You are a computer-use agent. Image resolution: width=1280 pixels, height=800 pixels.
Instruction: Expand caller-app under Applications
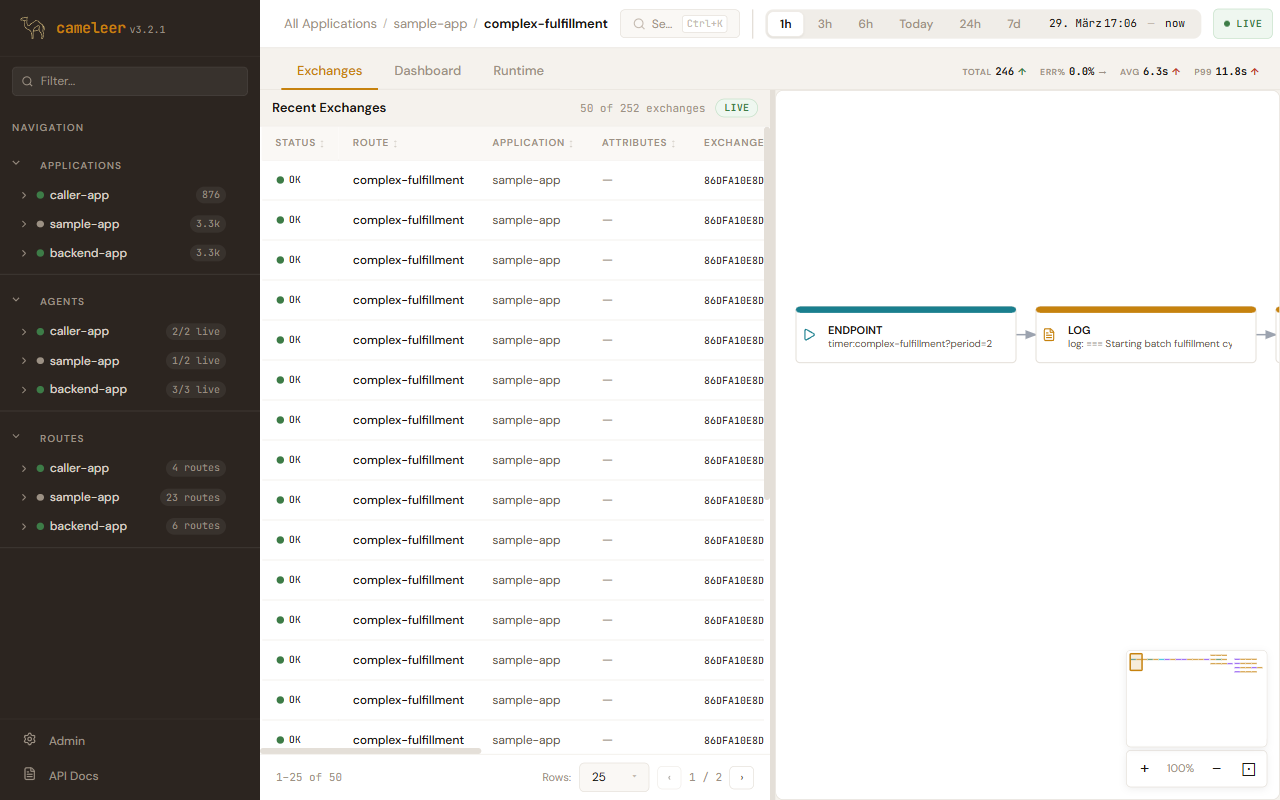coord(24,196)
